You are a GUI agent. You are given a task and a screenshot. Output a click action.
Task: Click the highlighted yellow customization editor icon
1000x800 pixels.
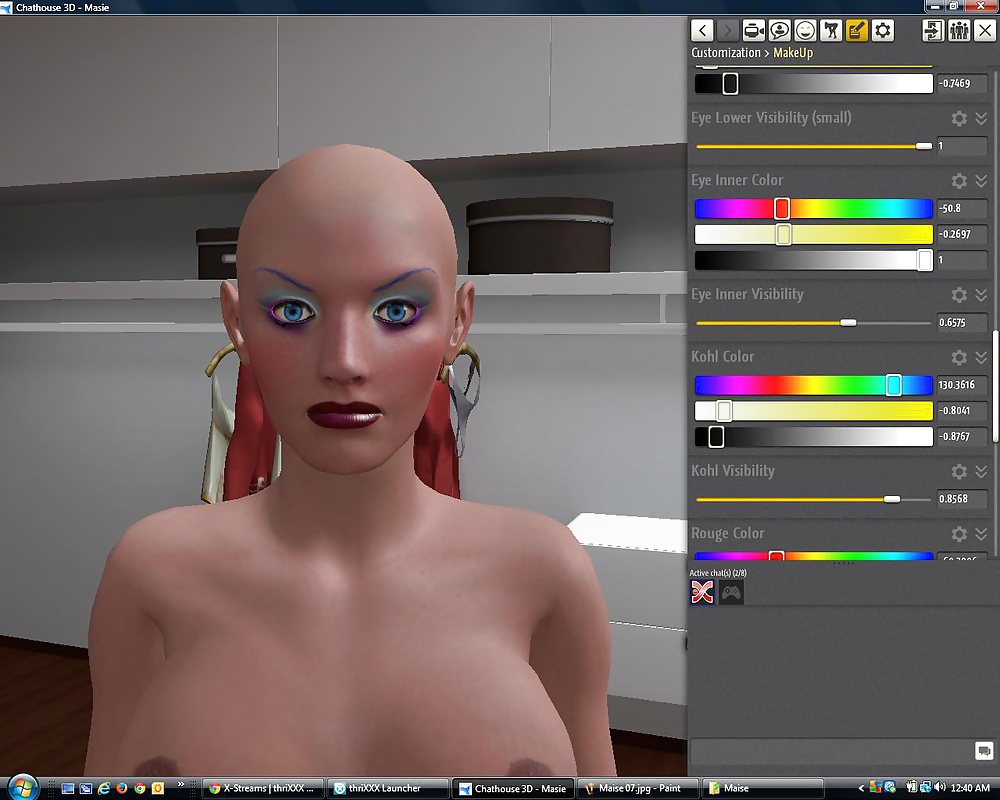point(857,31)
